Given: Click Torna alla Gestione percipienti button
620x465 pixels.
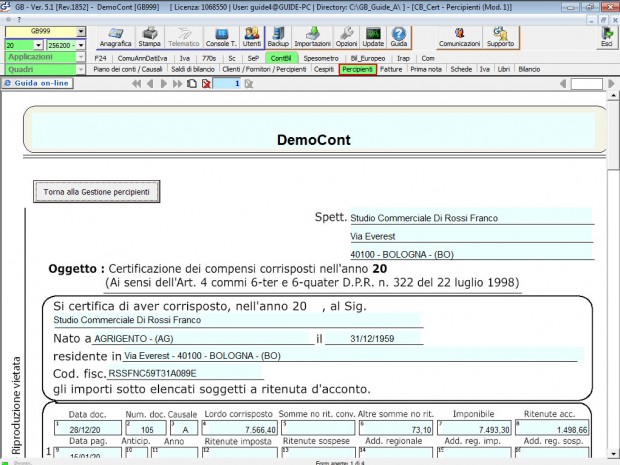Looking at the screenshot, I should pos(96,192).
